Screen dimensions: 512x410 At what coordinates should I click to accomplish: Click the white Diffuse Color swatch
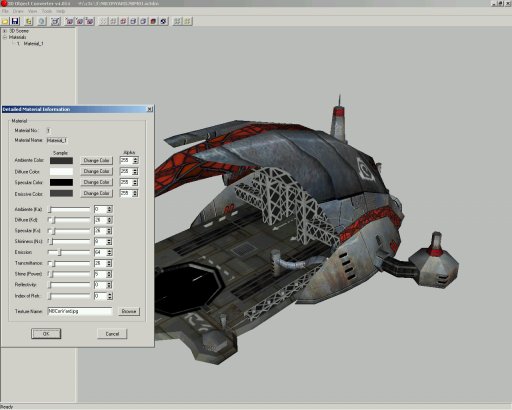click(61, 172)
